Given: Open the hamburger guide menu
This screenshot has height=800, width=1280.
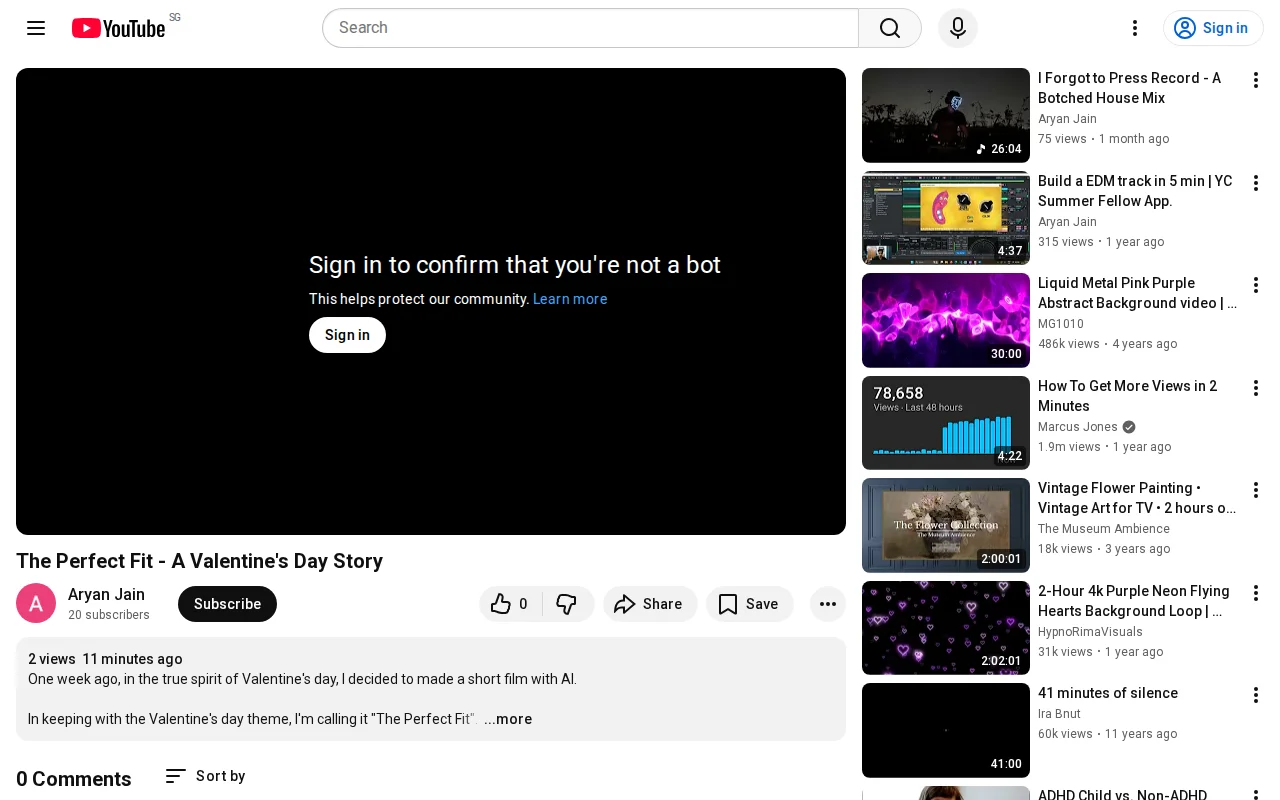Looking at the screenshot, I should (36, 28).
